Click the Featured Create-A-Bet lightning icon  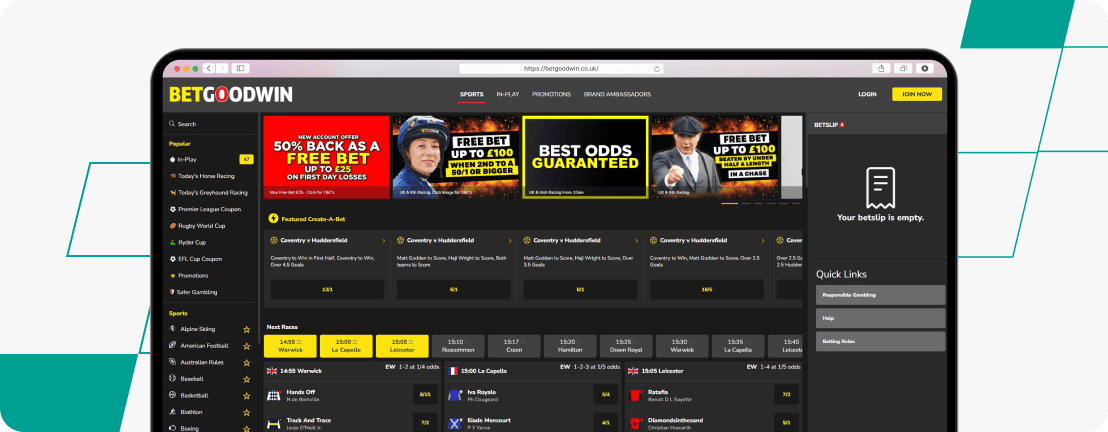(x=273, y=219)
